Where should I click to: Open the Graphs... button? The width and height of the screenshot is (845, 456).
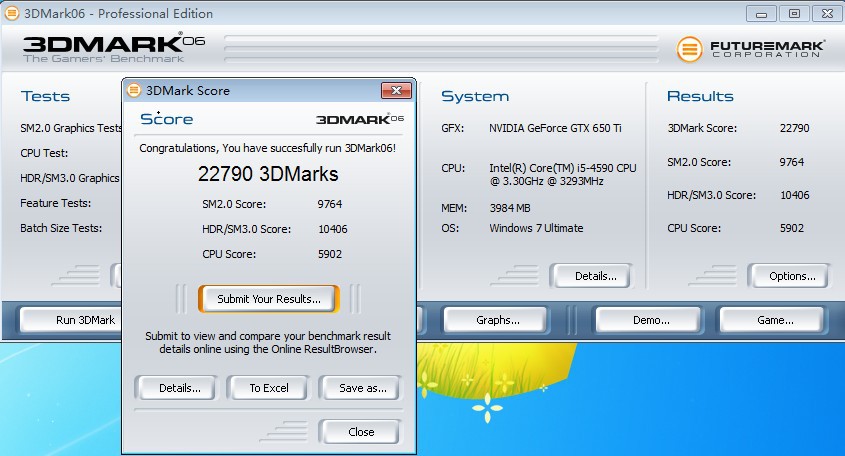pyautogui.click(x=497, y=320)
